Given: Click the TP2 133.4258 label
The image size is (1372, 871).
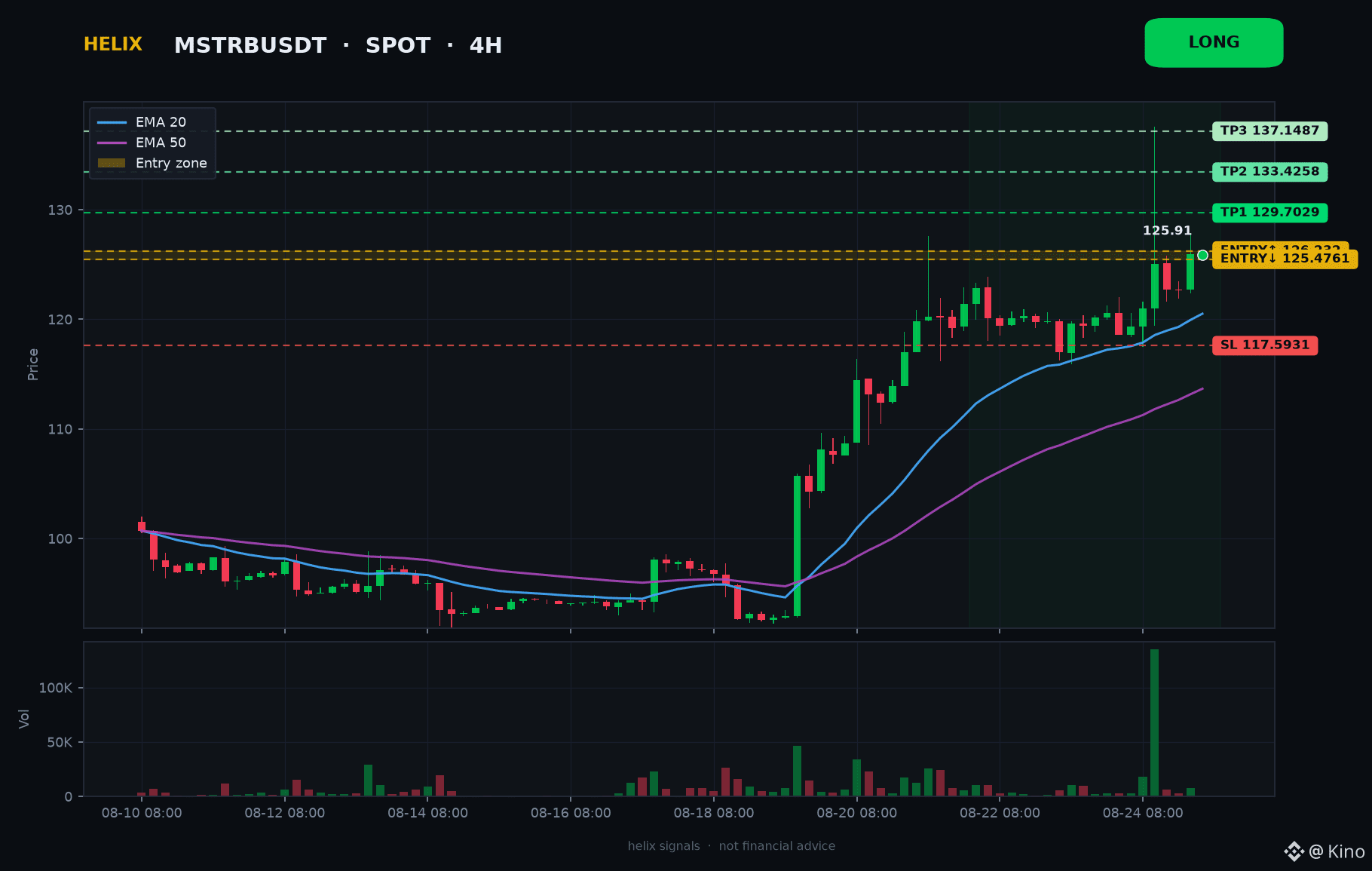Looking at the screenshot, I should 1269,172.
